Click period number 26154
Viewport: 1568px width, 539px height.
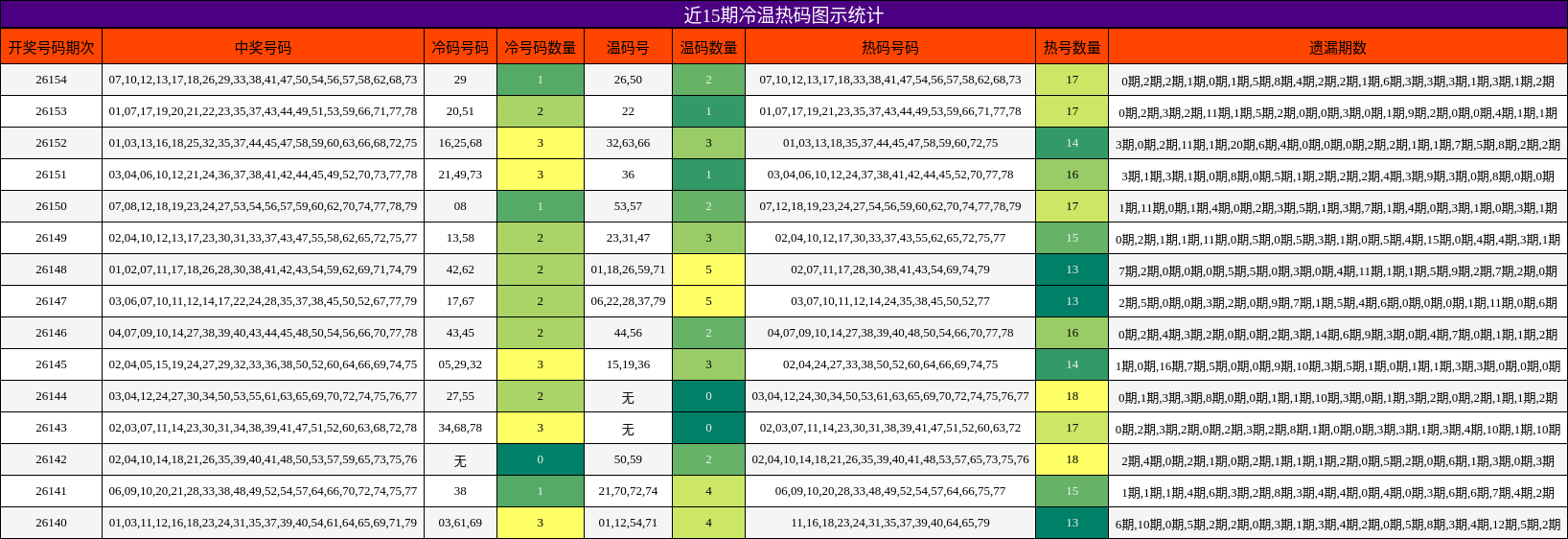click(52, 80)
